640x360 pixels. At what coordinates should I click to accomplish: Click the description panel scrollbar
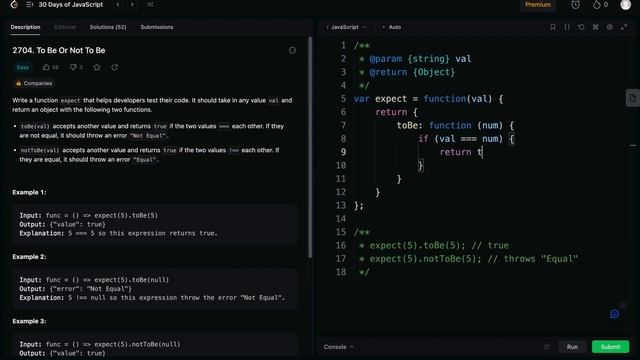pyautogui.click(x=310, y=147)
